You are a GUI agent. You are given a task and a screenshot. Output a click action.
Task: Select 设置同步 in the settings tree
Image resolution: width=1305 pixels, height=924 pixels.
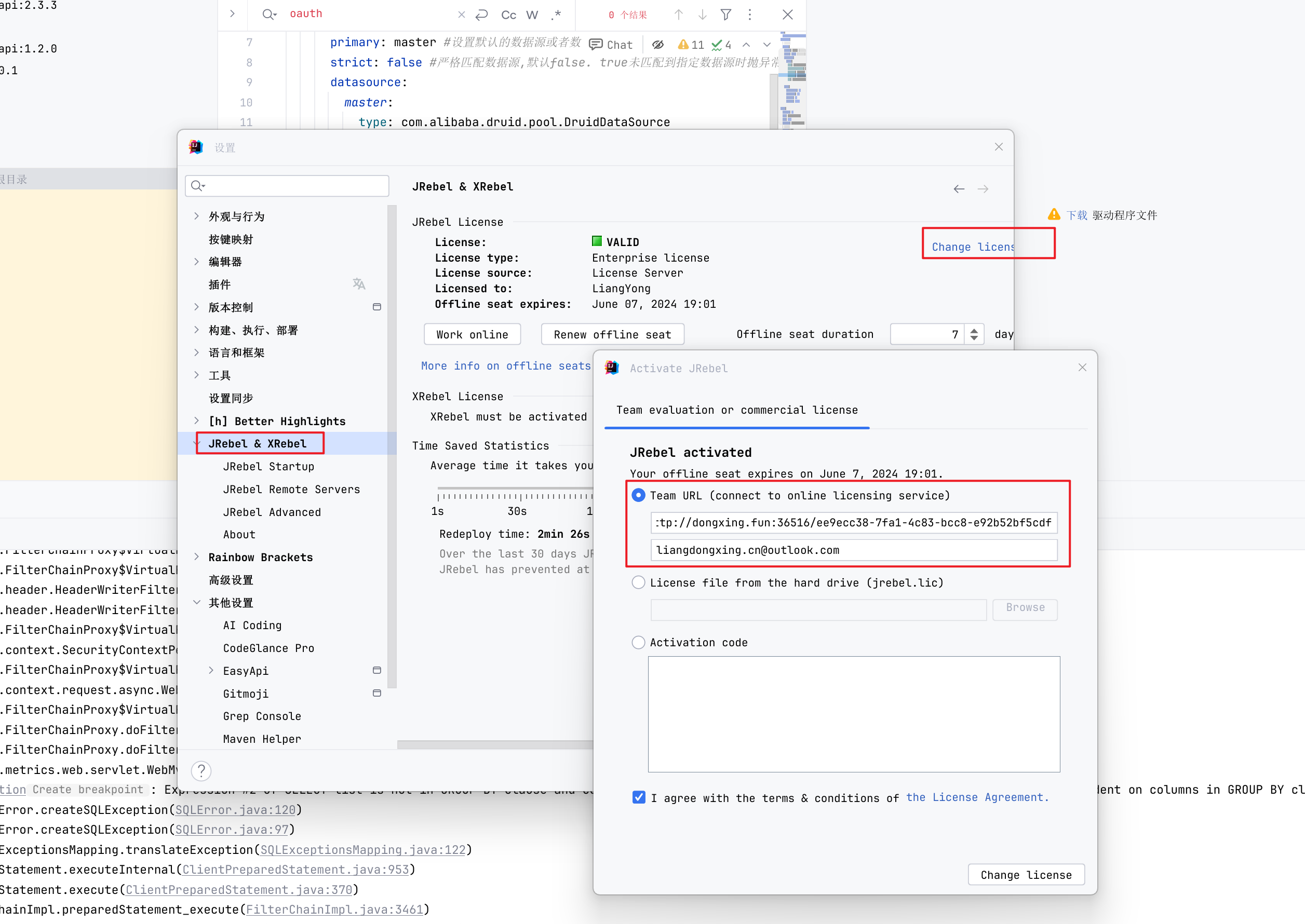click(231, 398)
